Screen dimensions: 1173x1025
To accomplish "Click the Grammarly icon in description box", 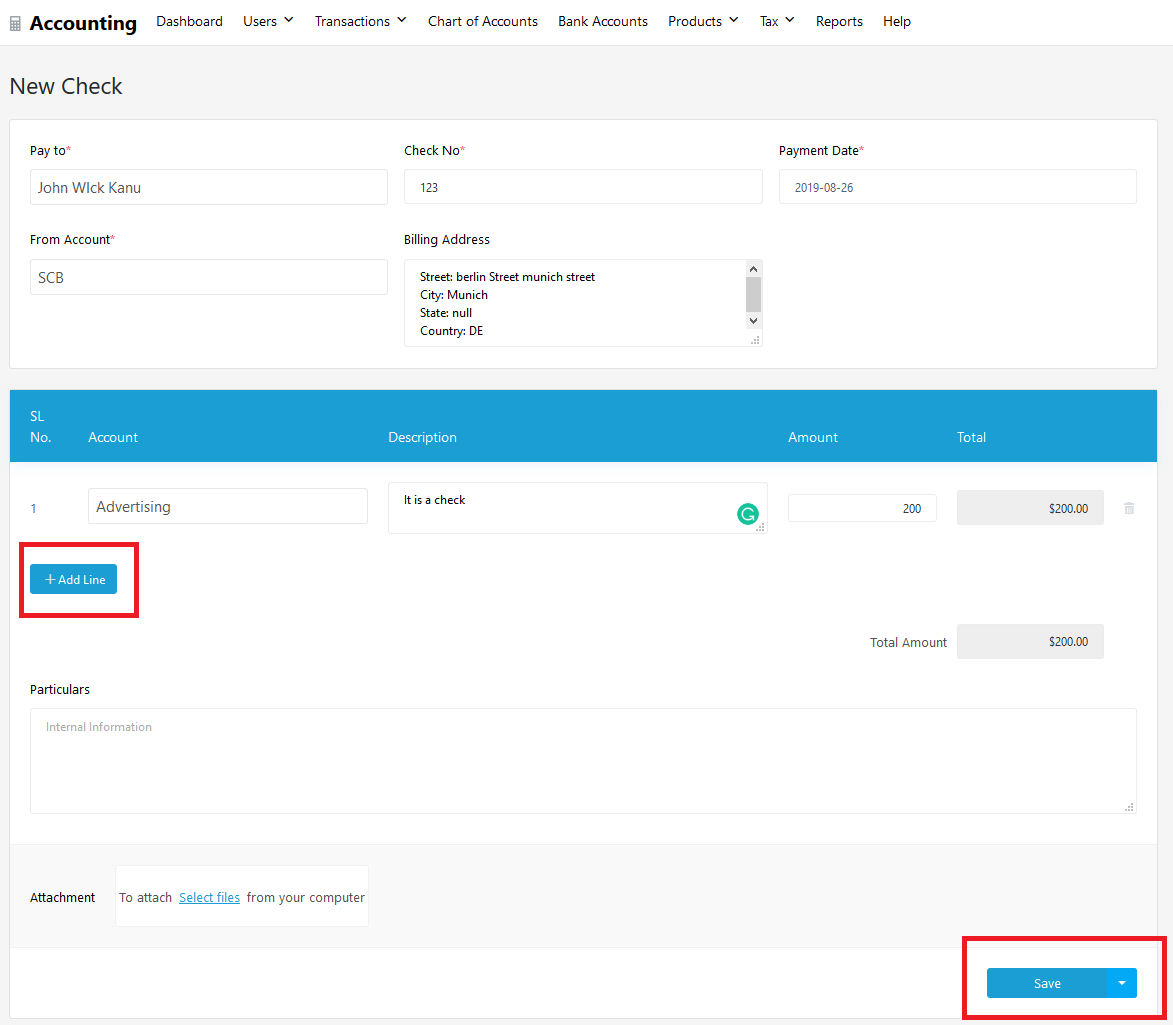I will [747, 515].
